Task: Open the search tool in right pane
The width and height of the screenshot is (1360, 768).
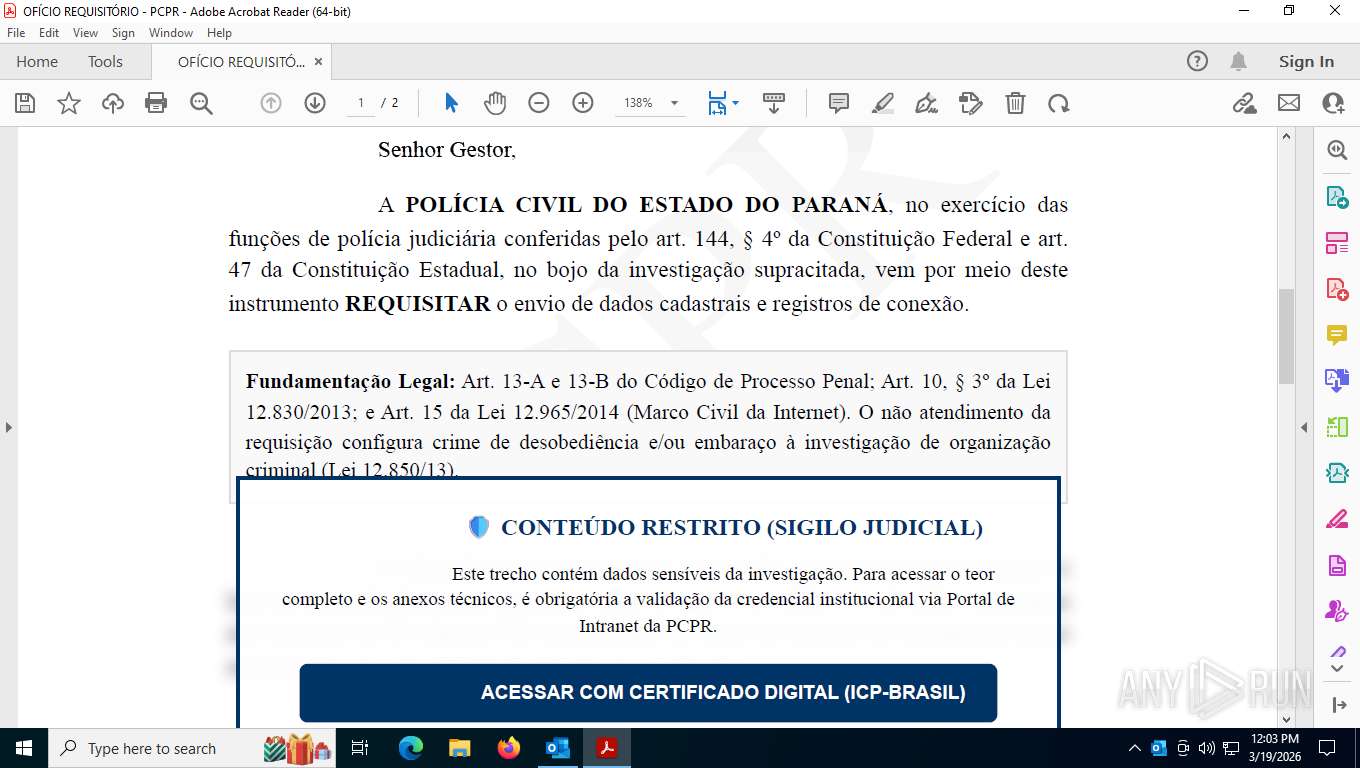Action: click(1337, 150)
